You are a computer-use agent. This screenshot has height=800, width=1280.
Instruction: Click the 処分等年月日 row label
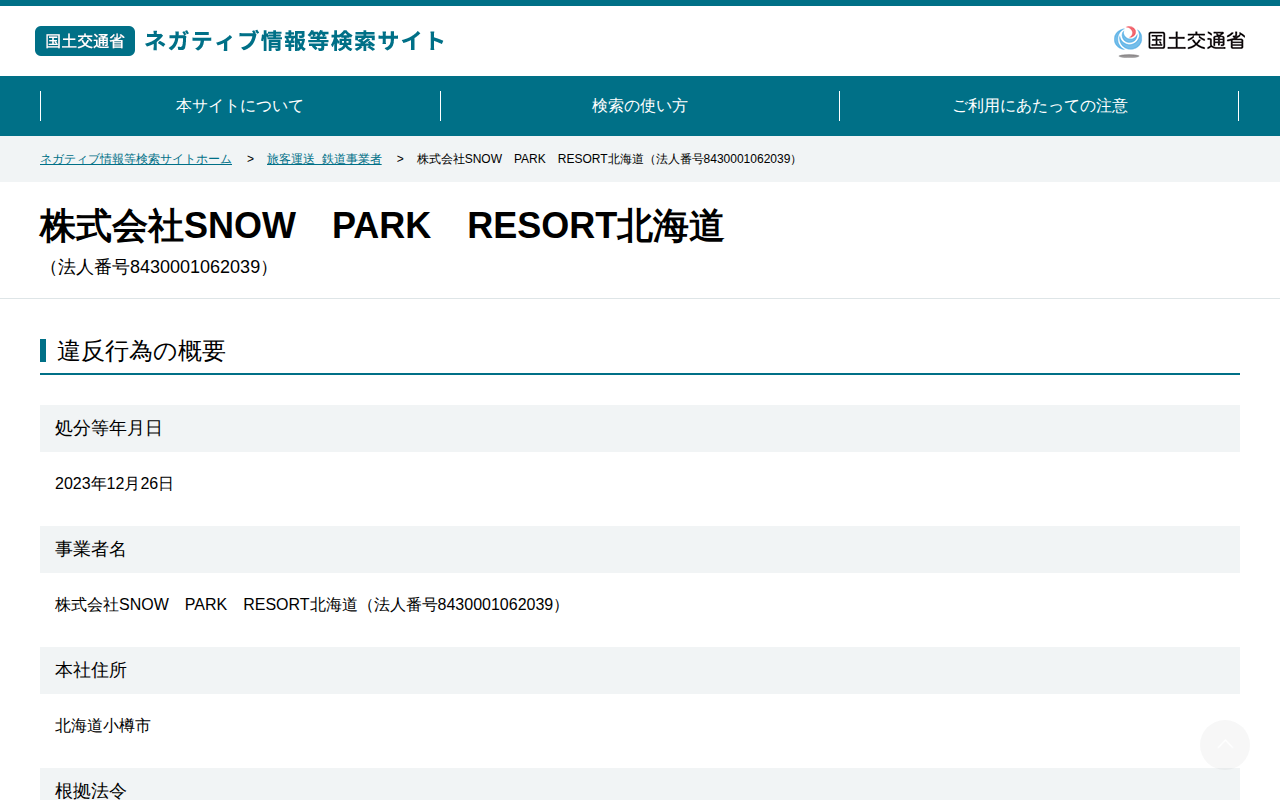109,428
